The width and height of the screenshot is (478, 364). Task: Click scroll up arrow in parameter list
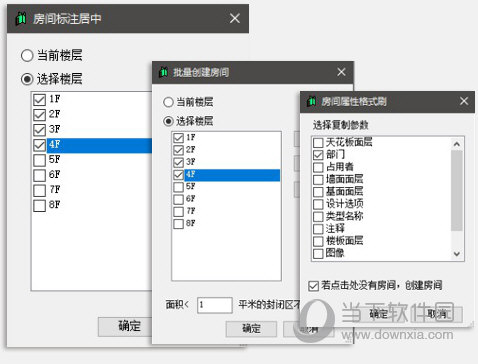(457, 144)
